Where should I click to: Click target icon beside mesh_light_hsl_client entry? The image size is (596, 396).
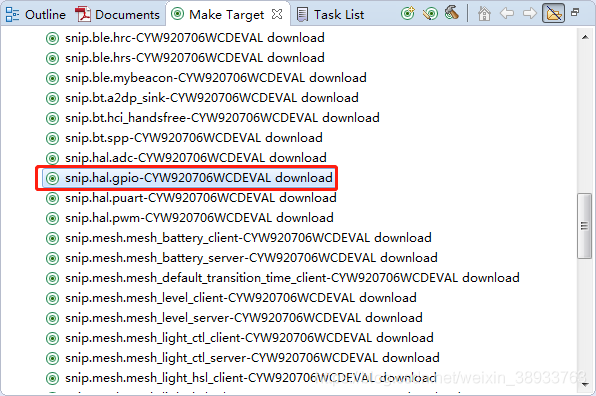[52, 379]
